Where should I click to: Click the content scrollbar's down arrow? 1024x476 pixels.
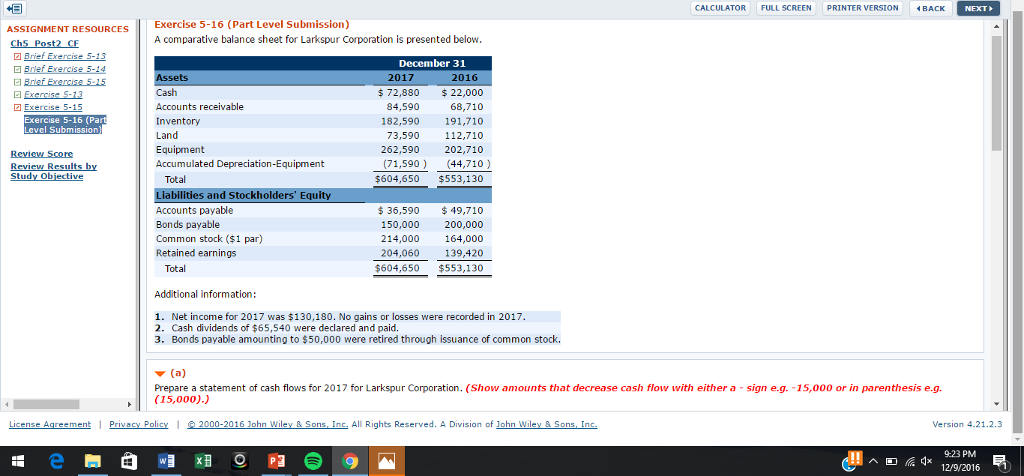[996, 405]
